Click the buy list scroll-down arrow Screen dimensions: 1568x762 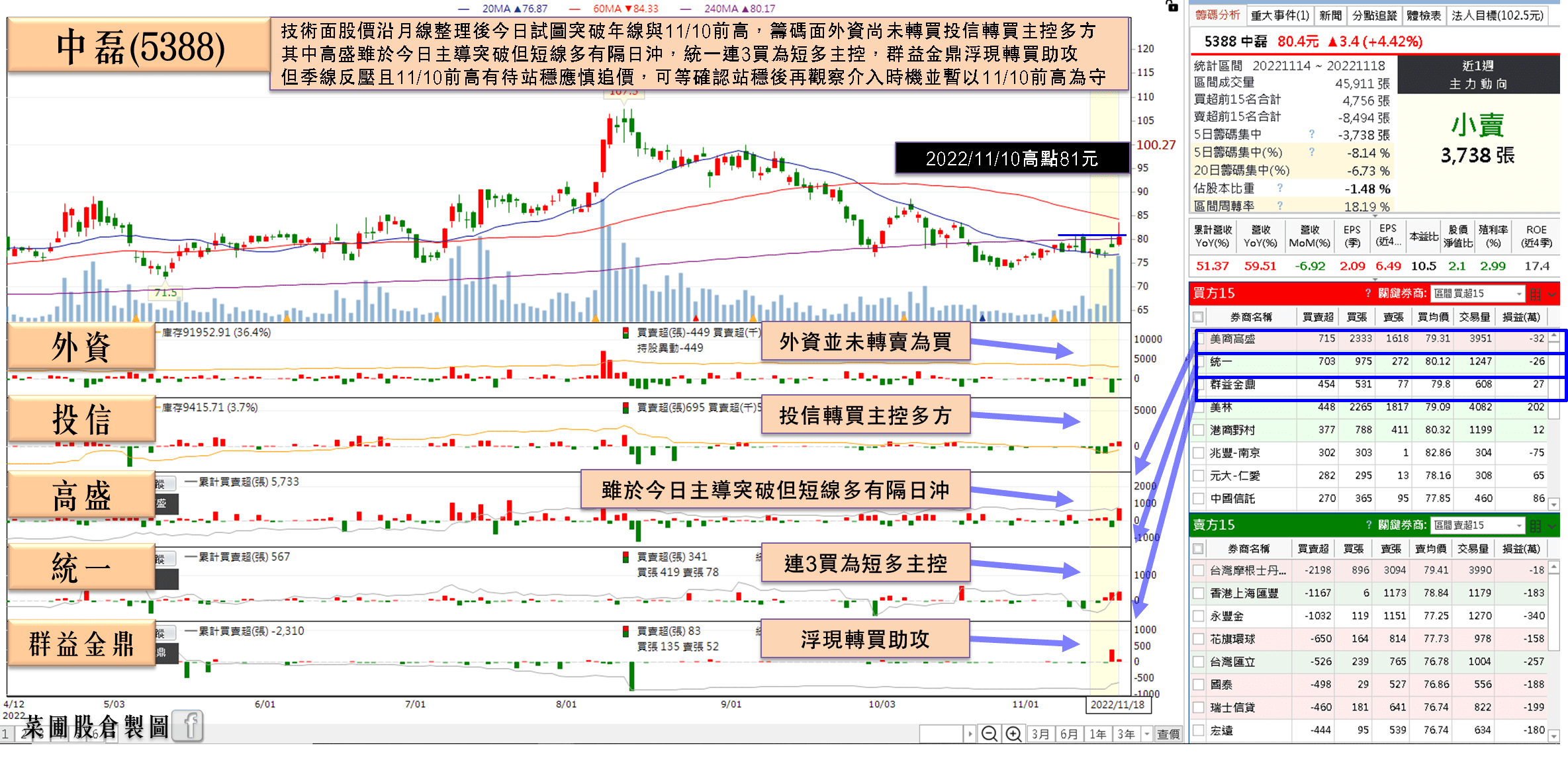pos(1553,505)
